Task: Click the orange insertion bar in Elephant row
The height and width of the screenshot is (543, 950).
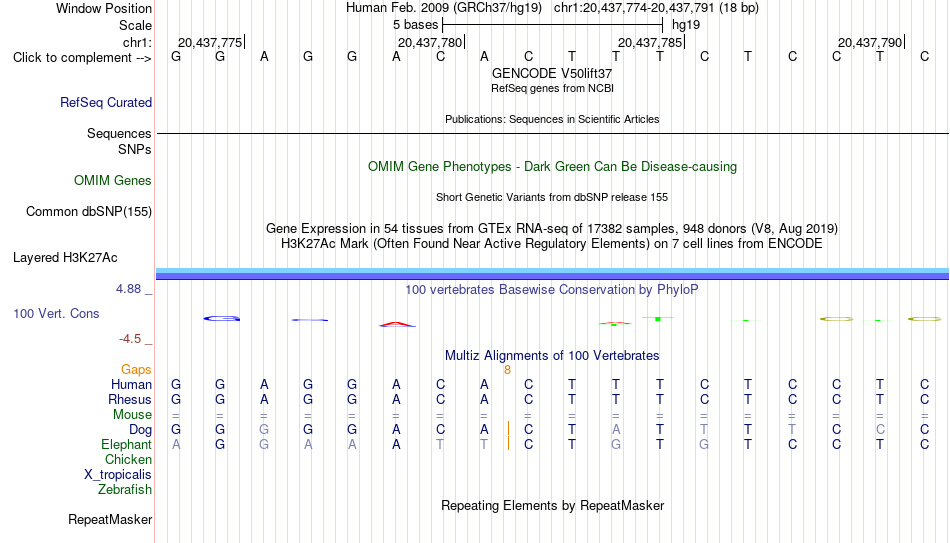Action: click(x=508, y=444)
